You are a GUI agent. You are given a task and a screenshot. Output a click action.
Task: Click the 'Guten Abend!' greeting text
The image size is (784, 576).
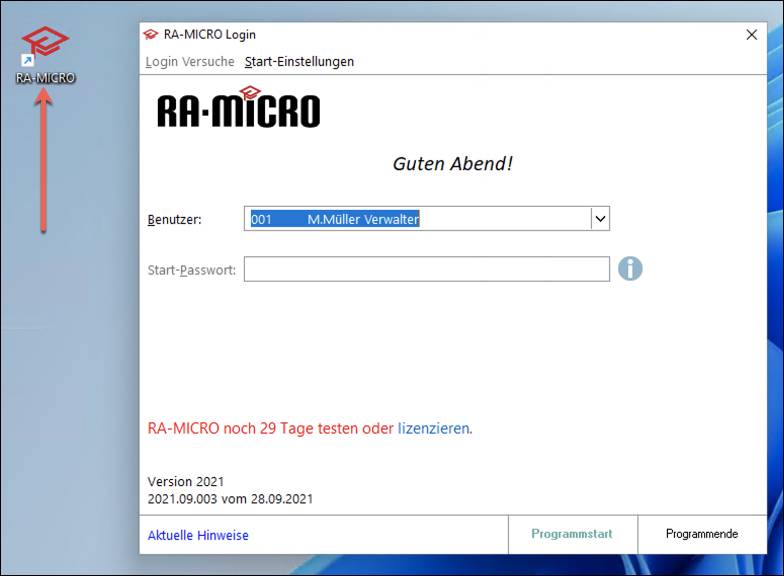coord(452,164)
